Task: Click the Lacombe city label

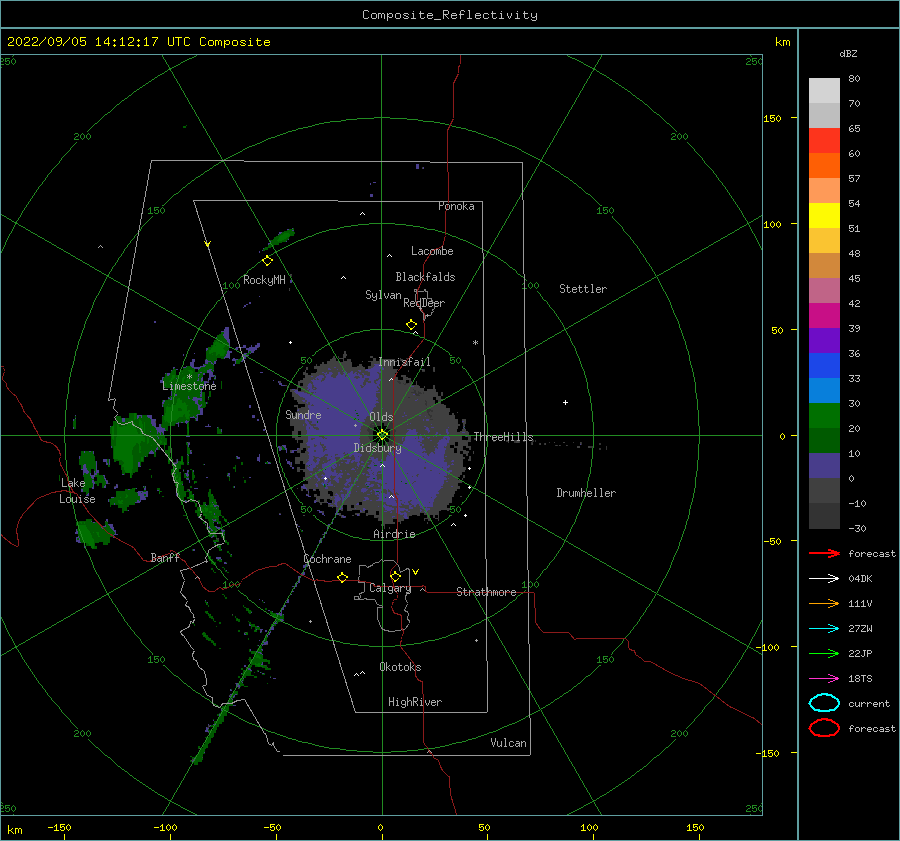Action: coord(432,251)
